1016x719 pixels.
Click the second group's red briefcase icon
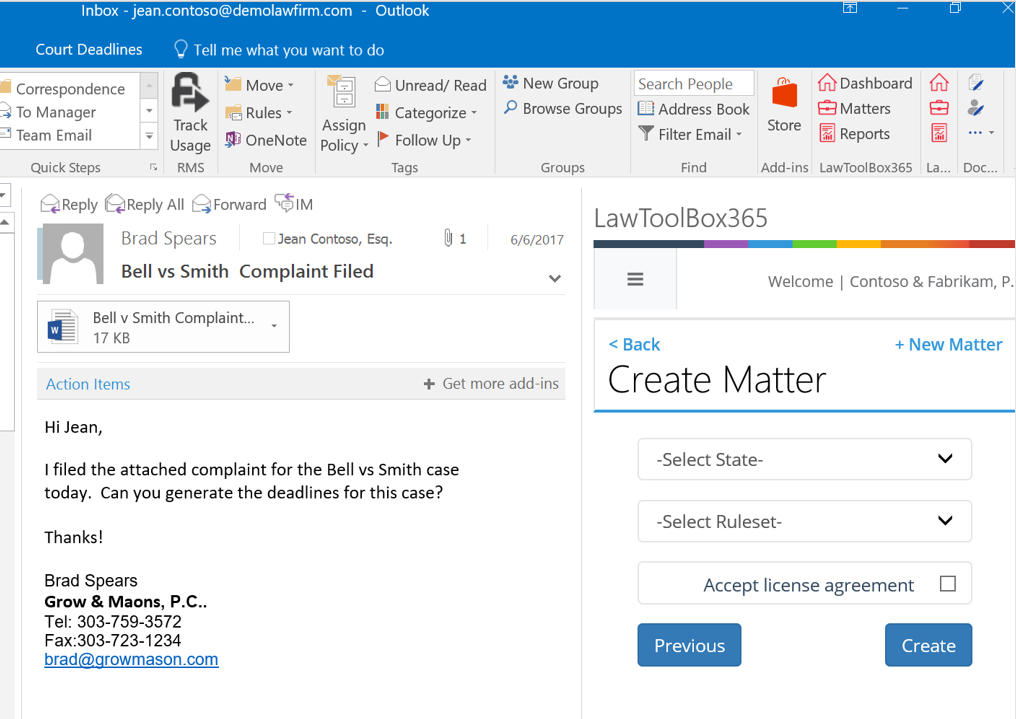pos(939,108)
